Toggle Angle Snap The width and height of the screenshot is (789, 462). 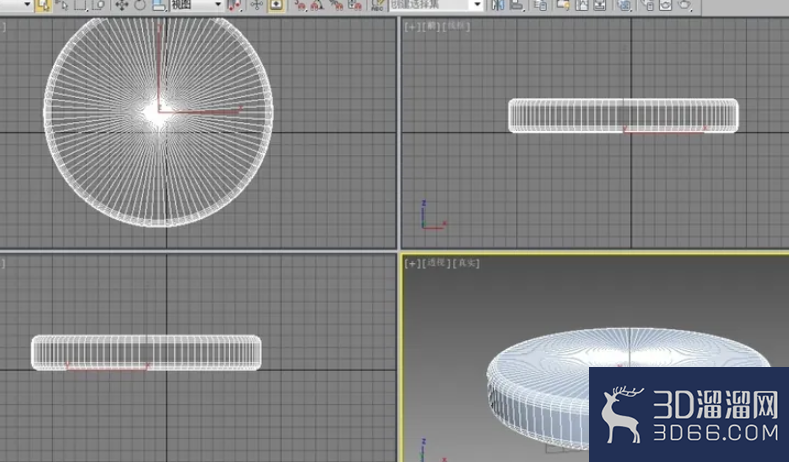tap(317, 5)
